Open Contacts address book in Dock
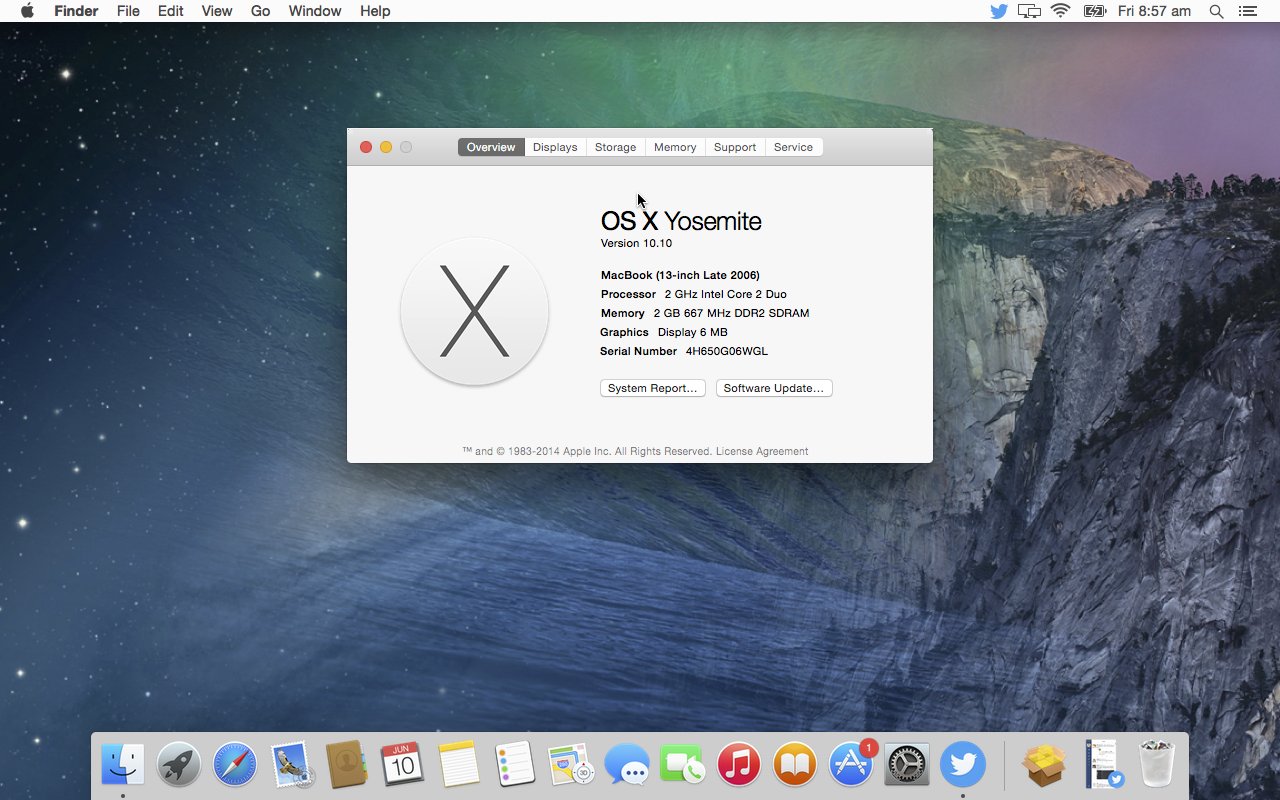The width and height of the screenshot is (1280, 800). 347,765
